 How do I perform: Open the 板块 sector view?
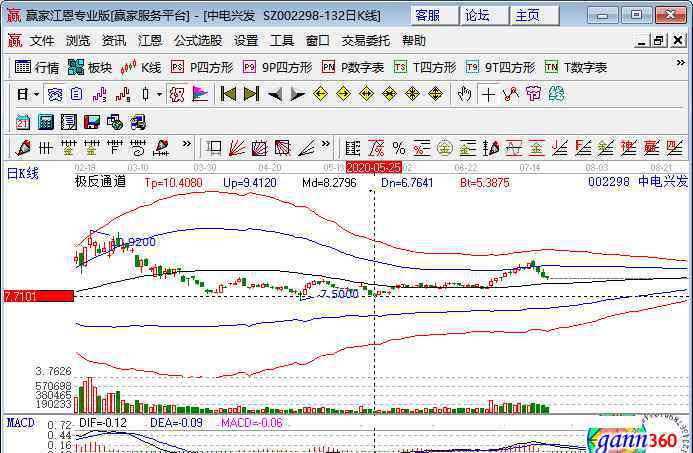click(x=90, y=68)
